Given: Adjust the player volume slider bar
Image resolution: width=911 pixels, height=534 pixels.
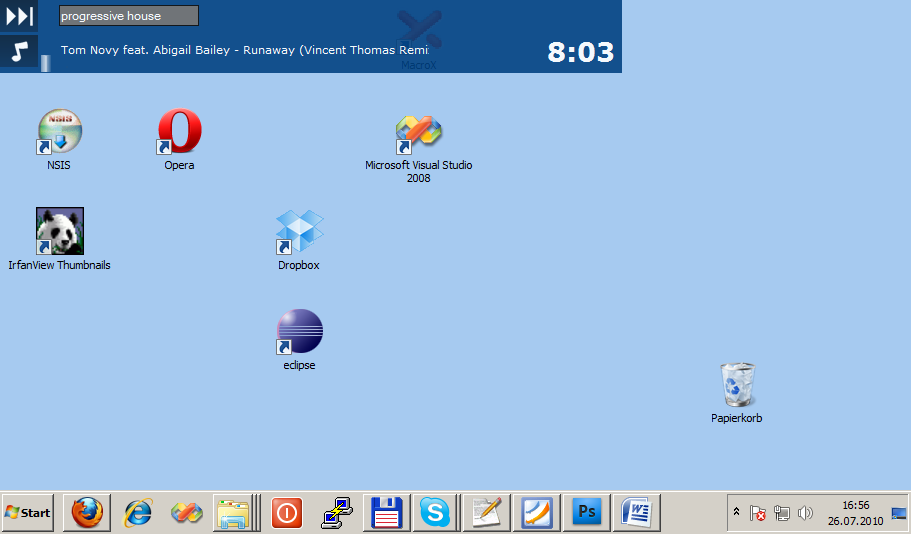Looking at the screenshot, I should coord(45,63).
